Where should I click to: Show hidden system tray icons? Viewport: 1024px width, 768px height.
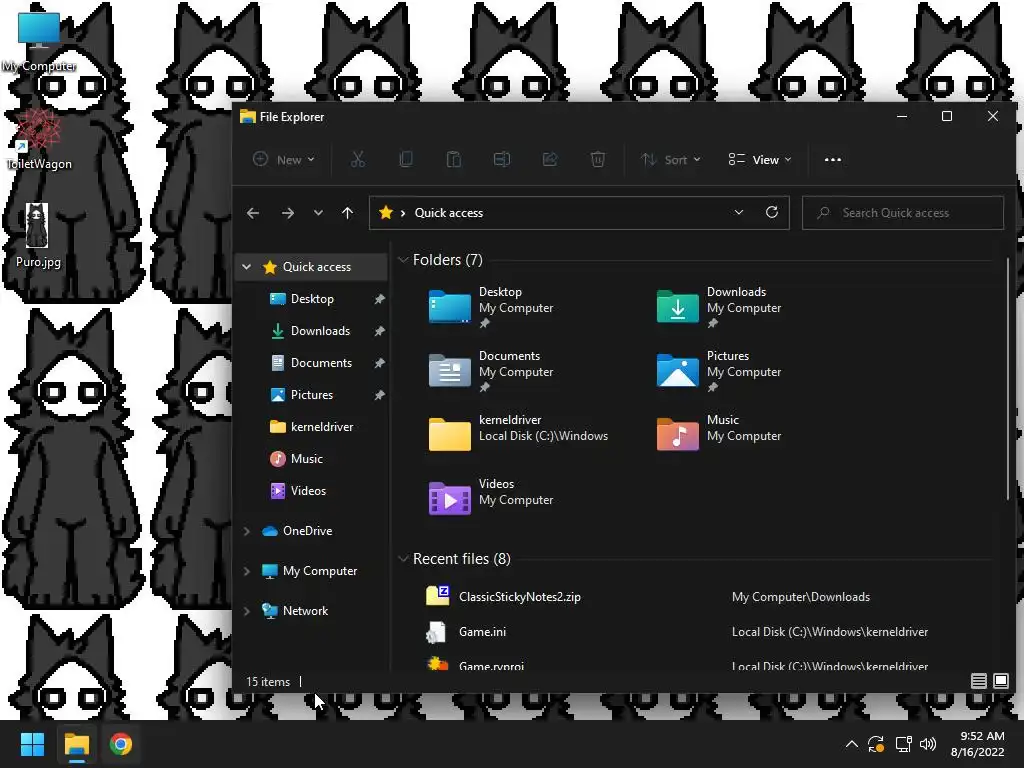point(852,744)
